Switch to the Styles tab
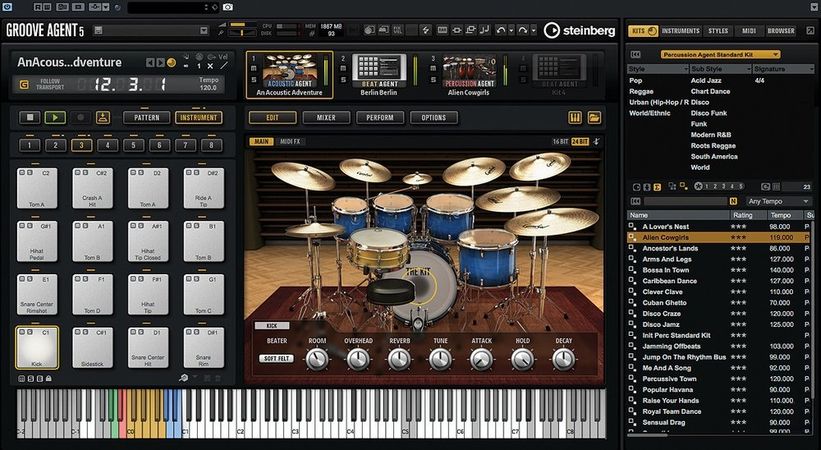The height and width of the screenshot is (450, 821). pos(718,31)
